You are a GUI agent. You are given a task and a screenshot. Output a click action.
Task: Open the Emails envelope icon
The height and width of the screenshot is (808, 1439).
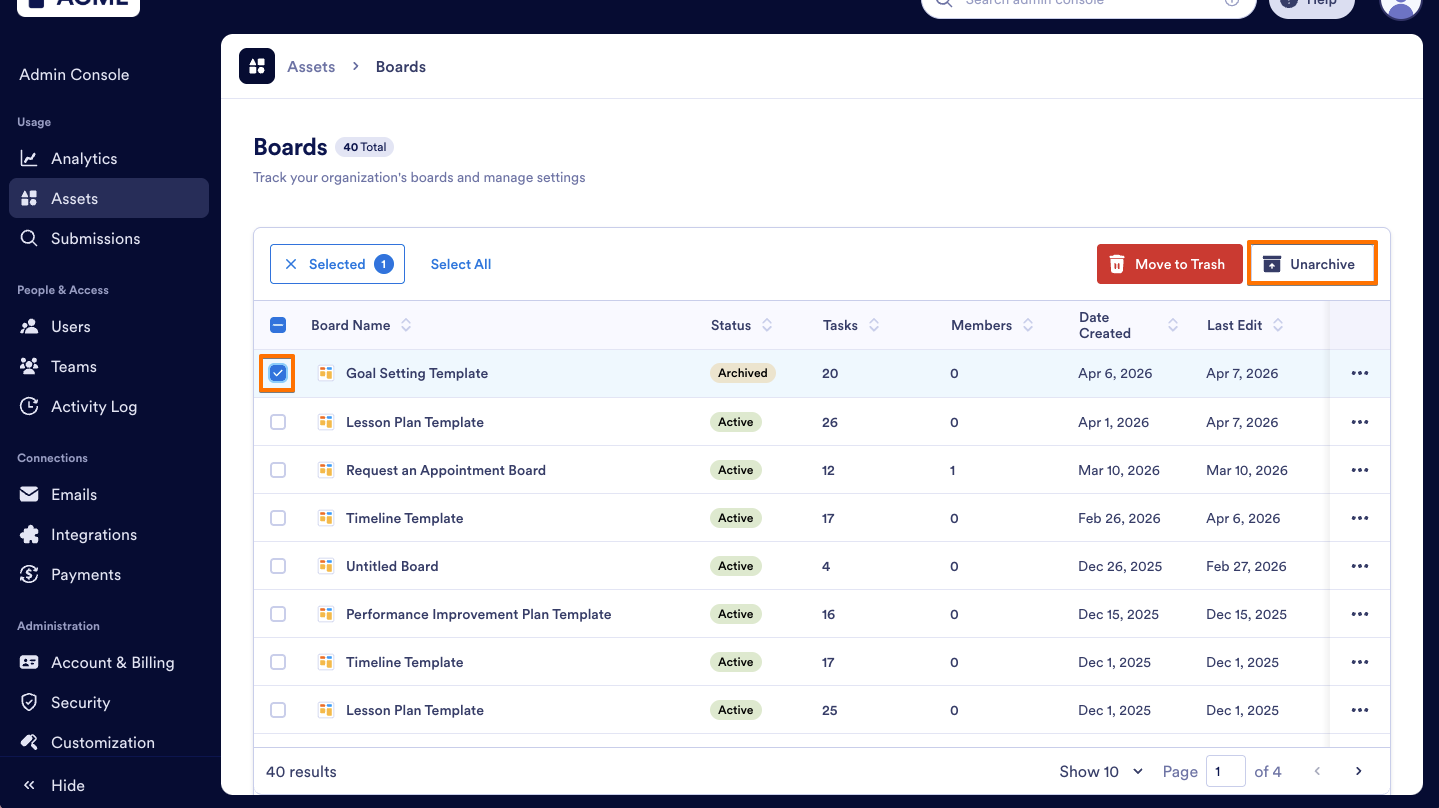click(x=28, y=494)
